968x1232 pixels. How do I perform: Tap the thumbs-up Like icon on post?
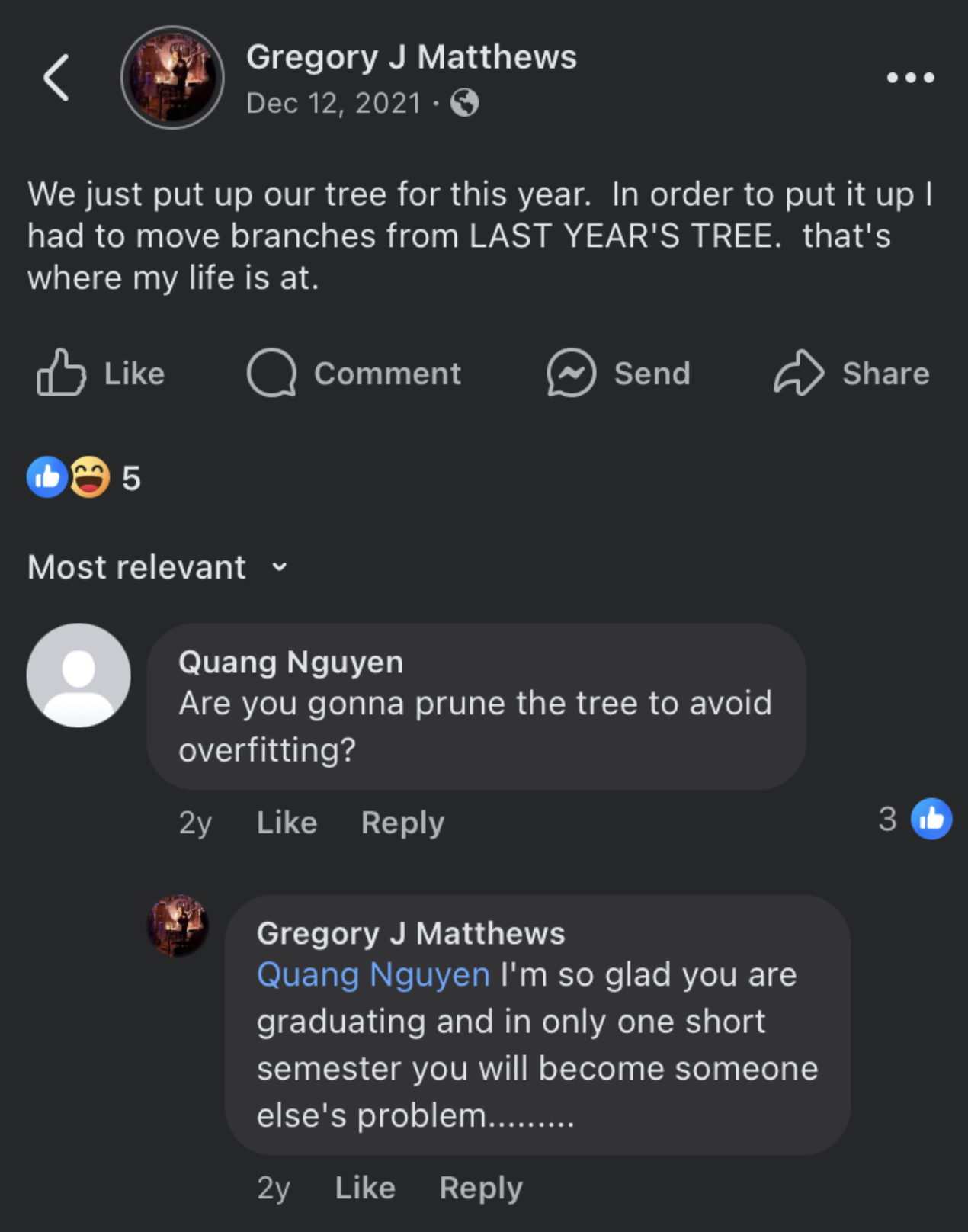[x=61, y=373]
